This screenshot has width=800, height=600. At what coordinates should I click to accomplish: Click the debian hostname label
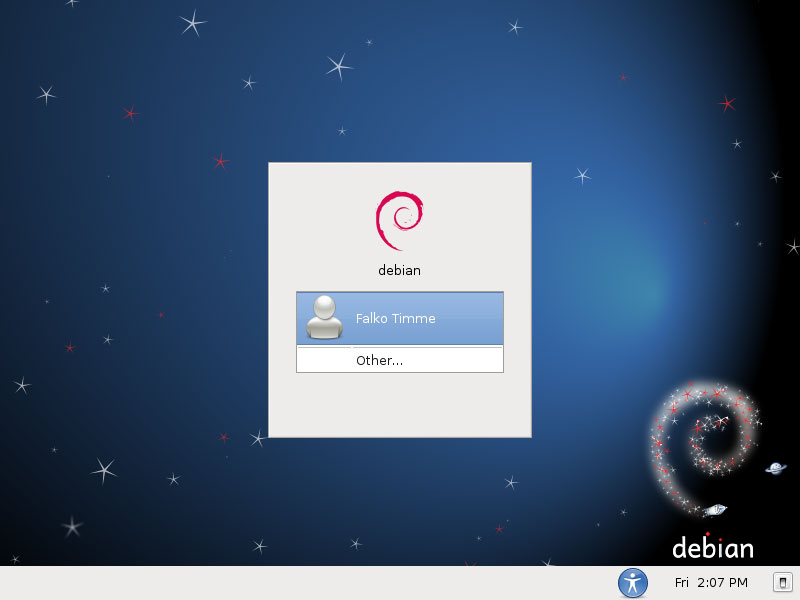tap(399, 270)
